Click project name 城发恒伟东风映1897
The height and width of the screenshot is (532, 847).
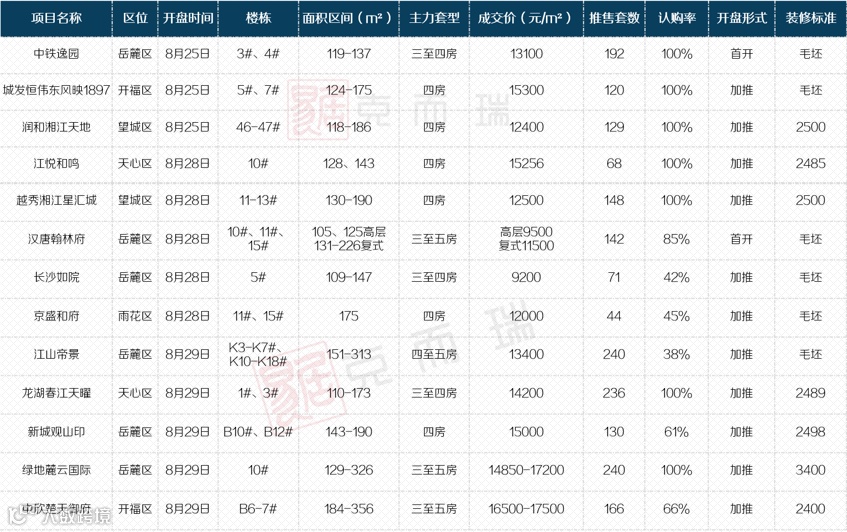(x=57, y=90)
